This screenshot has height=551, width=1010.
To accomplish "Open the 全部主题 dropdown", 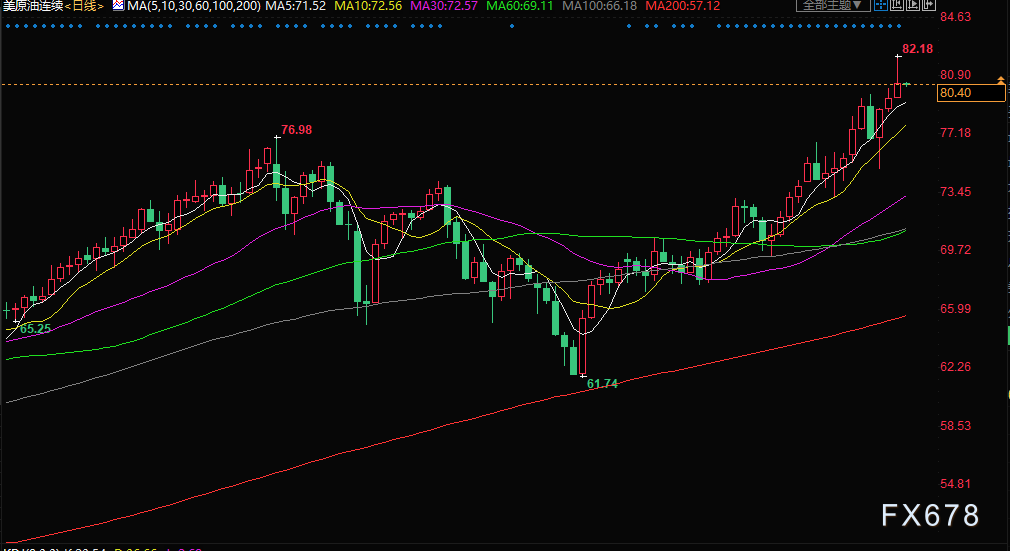I will click(834, 5).
